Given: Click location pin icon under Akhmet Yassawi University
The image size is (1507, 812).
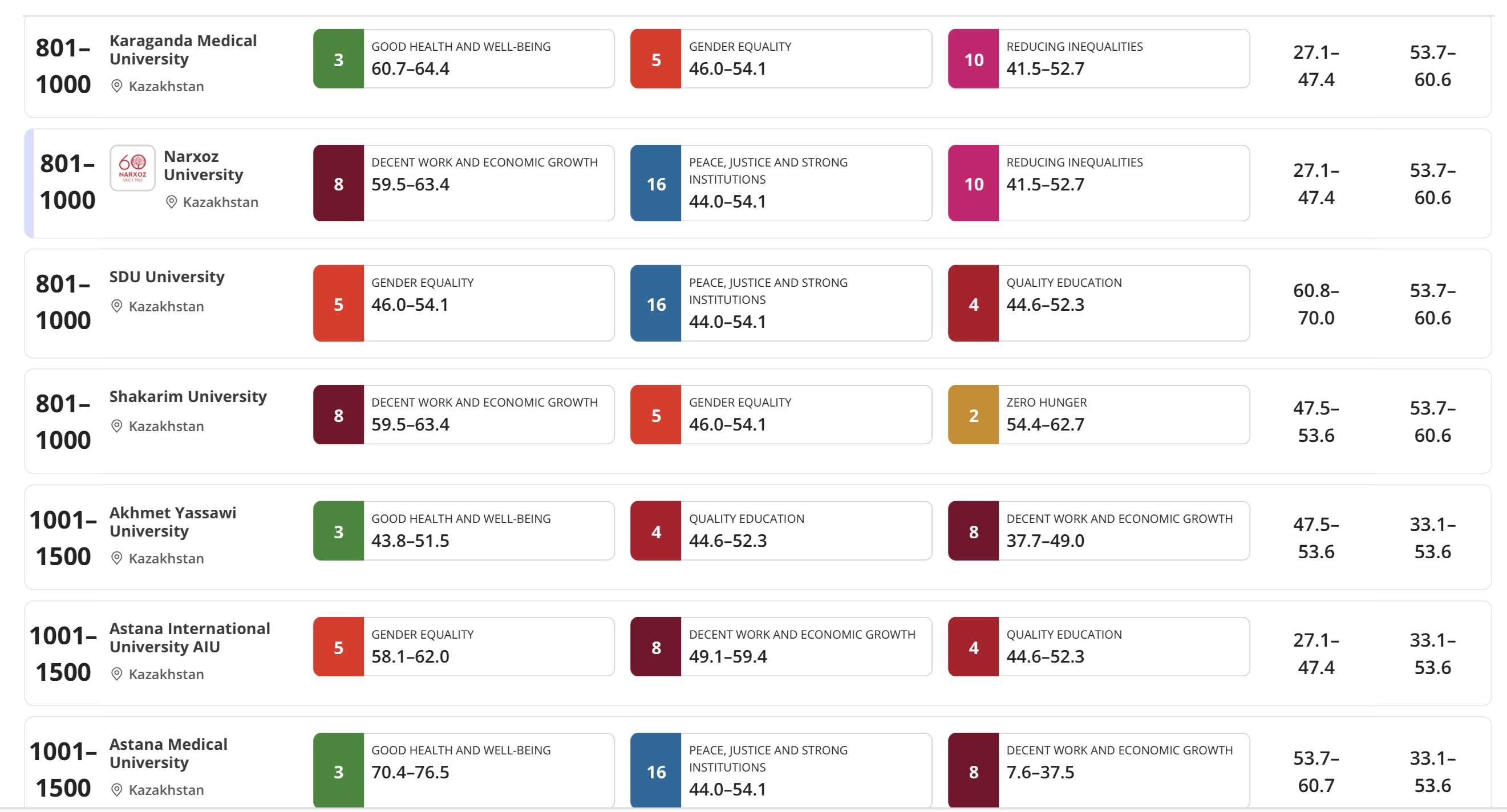Looking at the screenshot, I should click(x=116, y=558).
